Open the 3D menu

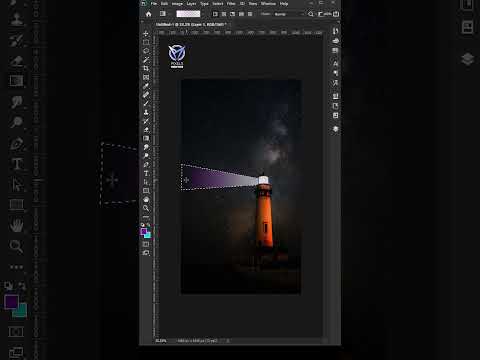click(x=242, y=4)
